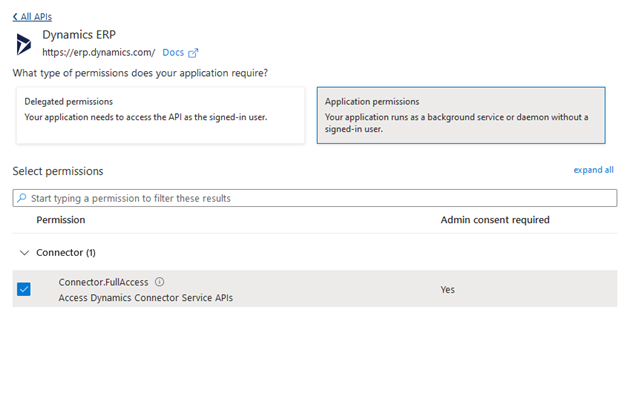Click the Dynamics ERP title text

(x=79, y=35)
